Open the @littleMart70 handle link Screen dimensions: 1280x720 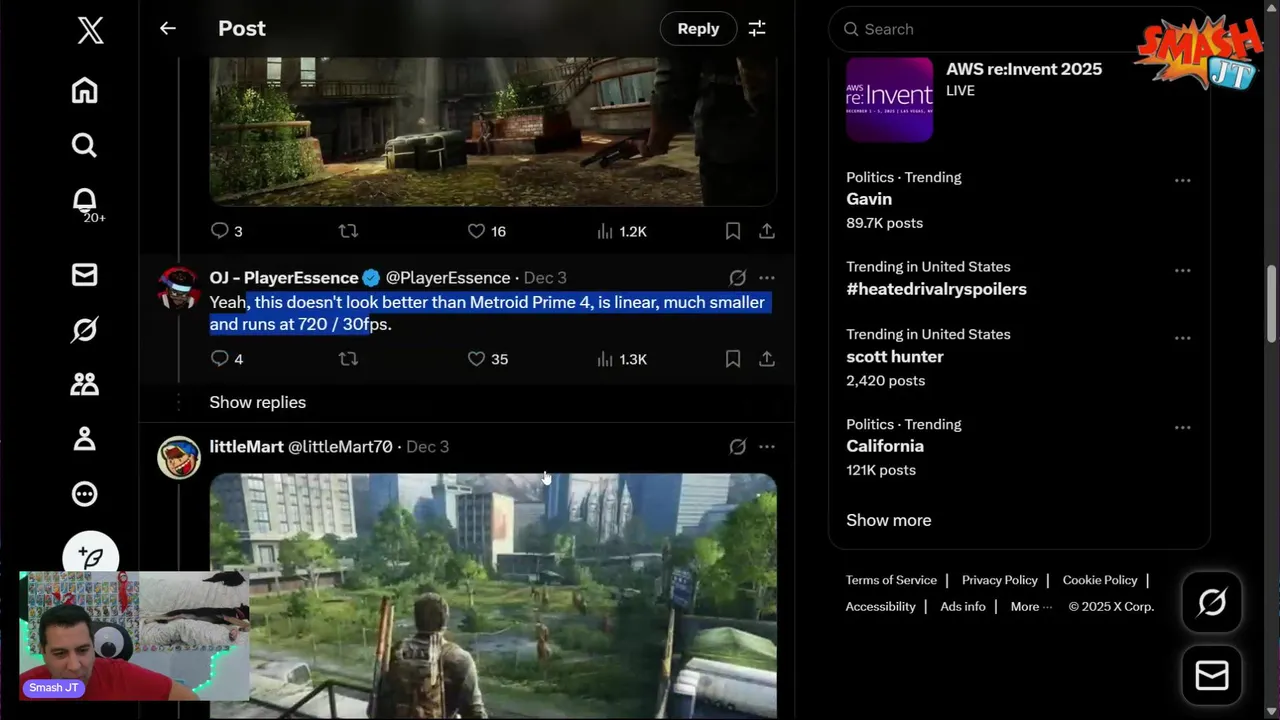pyautogui.click(x=340, y=447)
